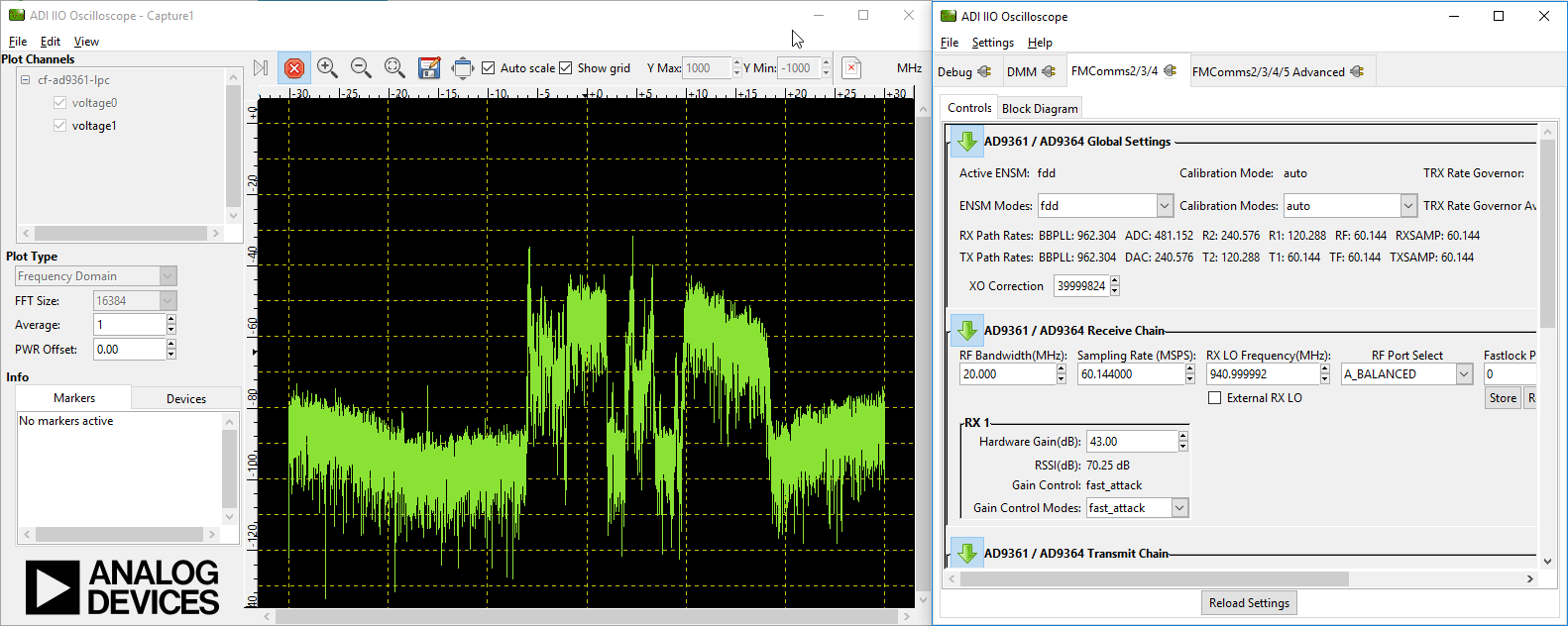
Task: Select the Markers info tab
Action: point(74,398)
